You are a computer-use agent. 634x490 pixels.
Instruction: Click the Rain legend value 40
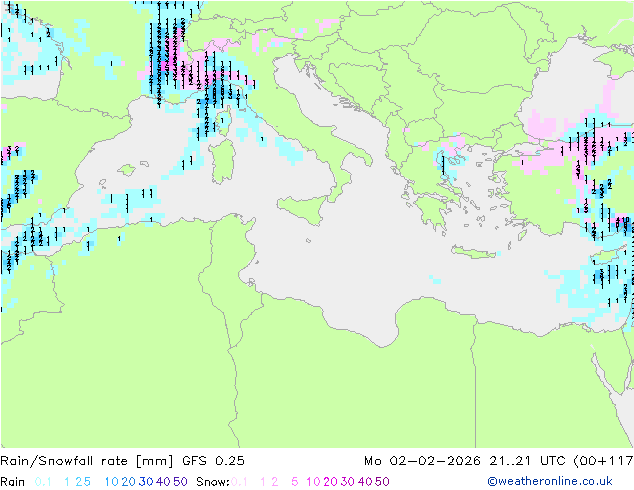click(x=163, y=482)
